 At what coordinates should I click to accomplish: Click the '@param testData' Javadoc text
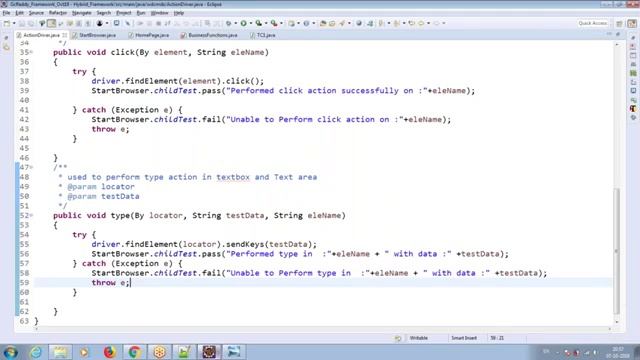click(103, 196)
